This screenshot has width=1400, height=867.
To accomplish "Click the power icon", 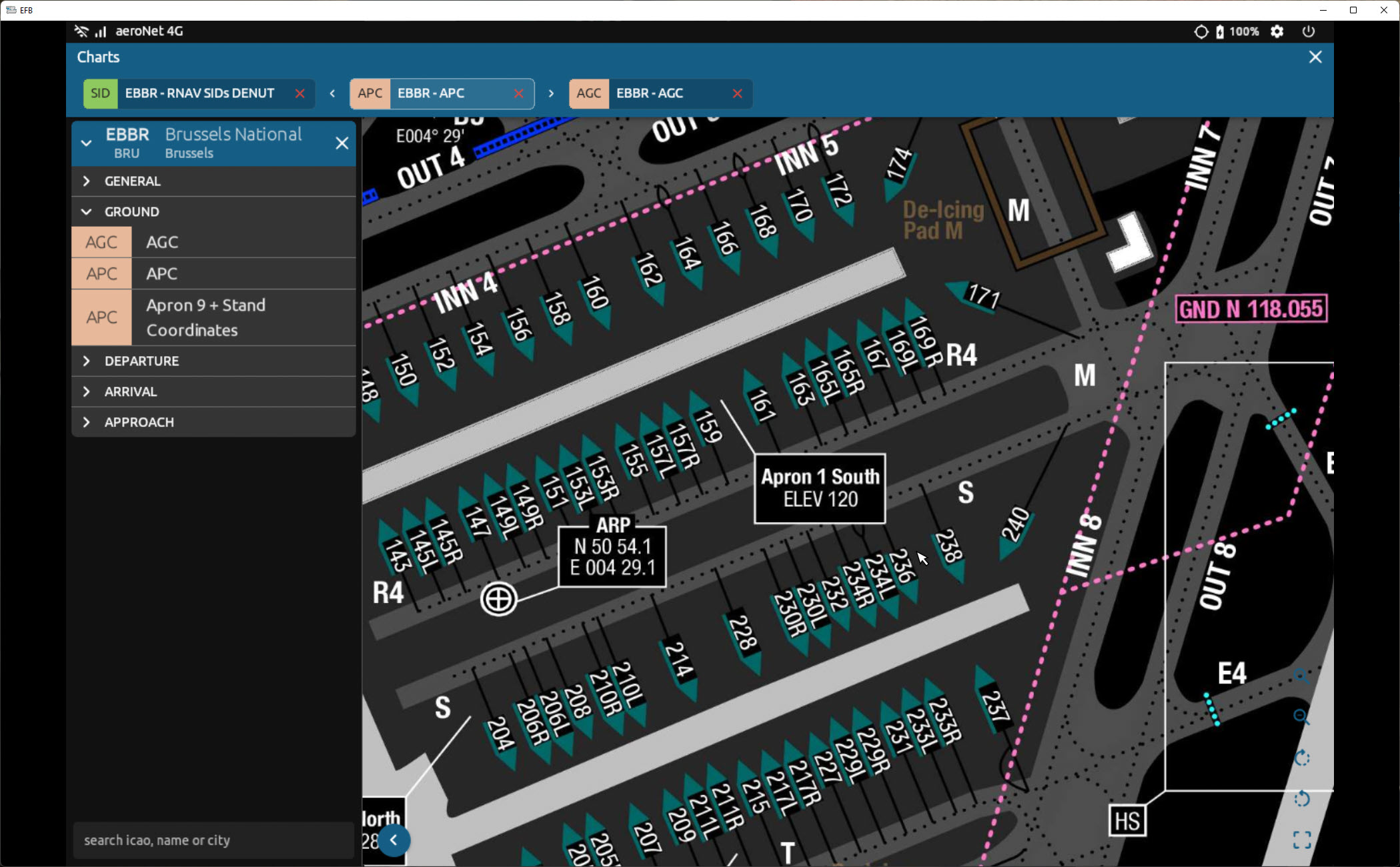I will pyautogui.click(x=1309, y=31).
